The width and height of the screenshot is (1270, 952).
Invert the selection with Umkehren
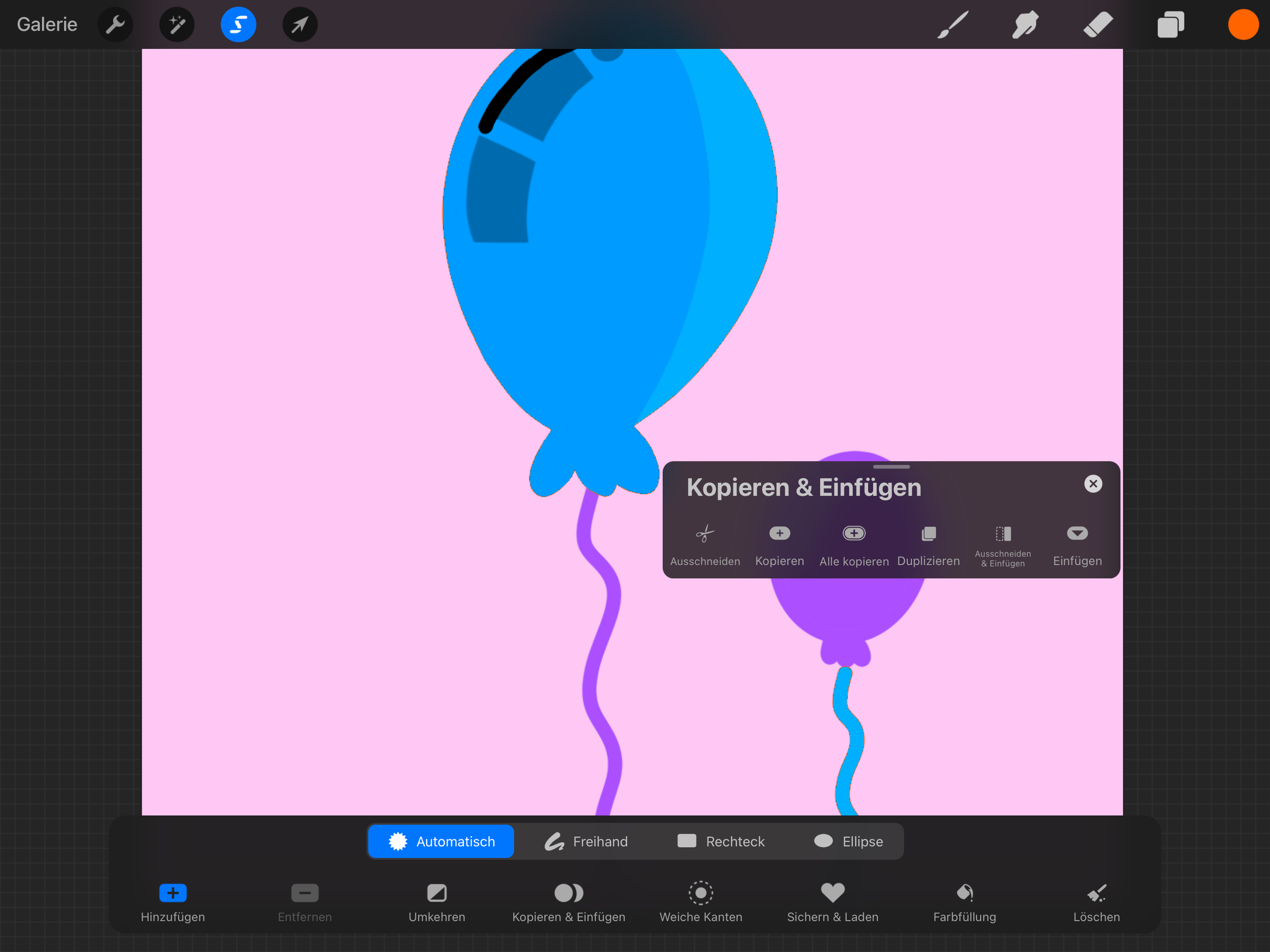tap(436, 901)
